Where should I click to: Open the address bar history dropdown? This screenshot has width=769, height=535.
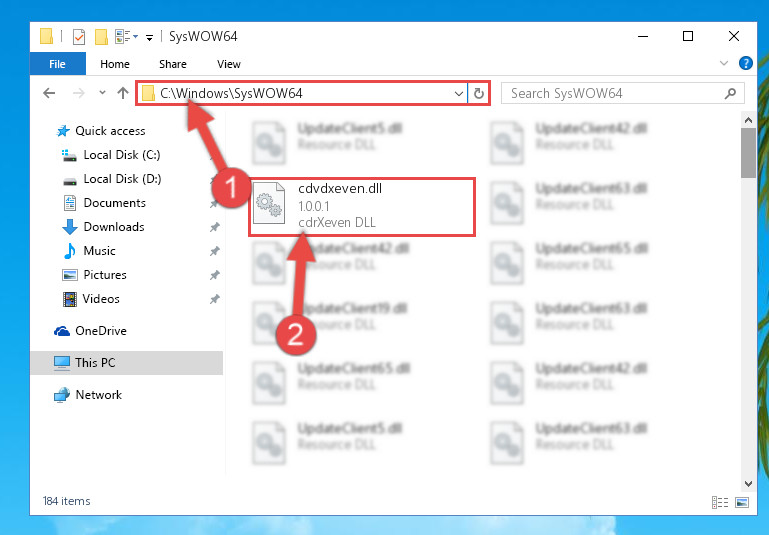point(459,93)
